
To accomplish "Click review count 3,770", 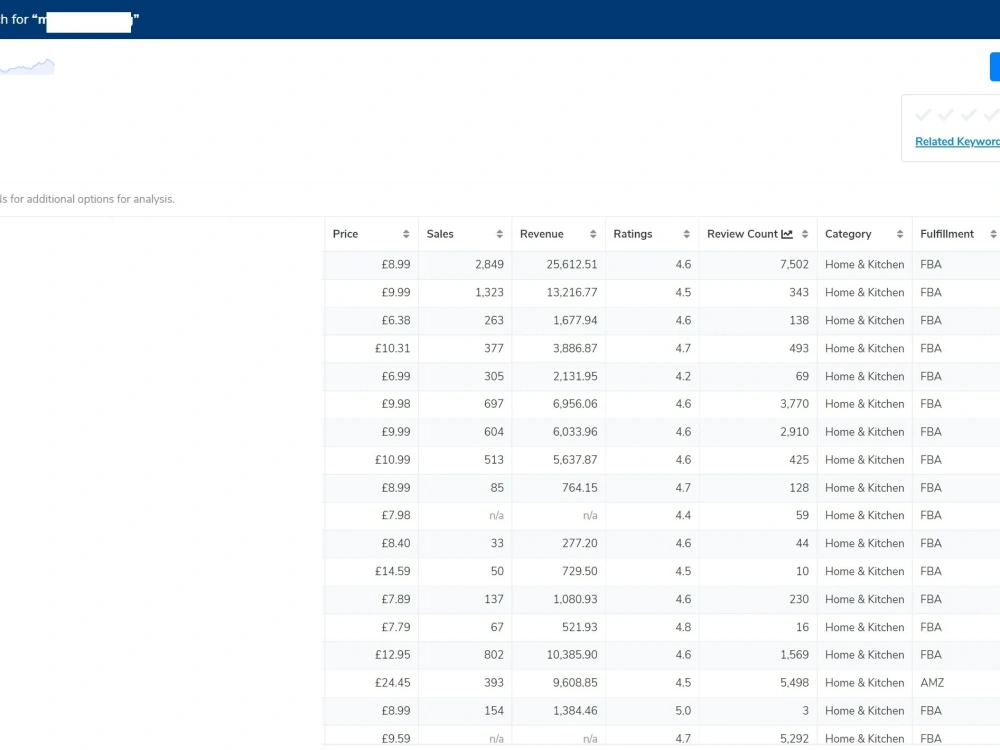I will [794, 404].
